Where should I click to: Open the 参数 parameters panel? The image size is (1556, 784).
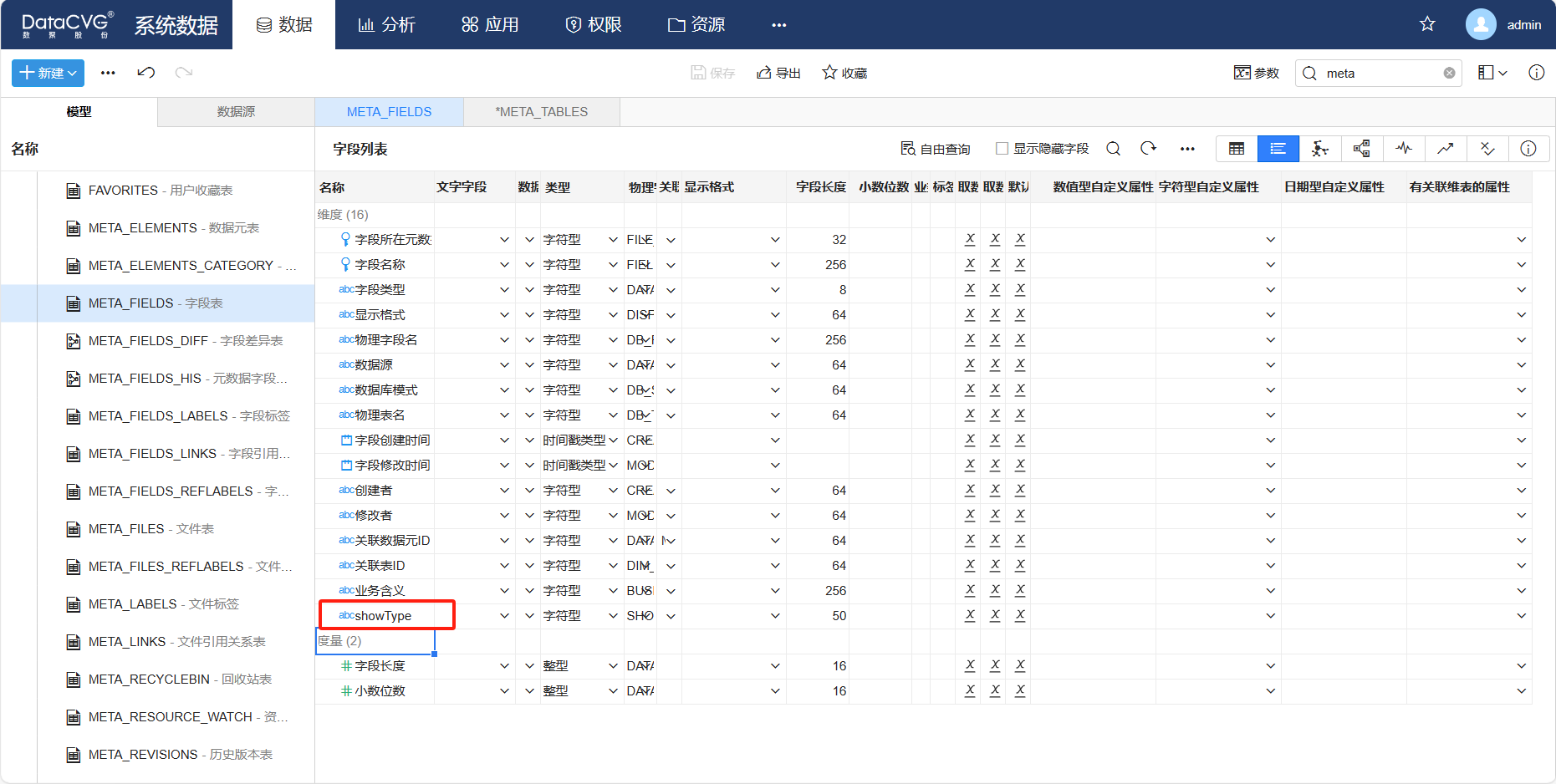1257,73
